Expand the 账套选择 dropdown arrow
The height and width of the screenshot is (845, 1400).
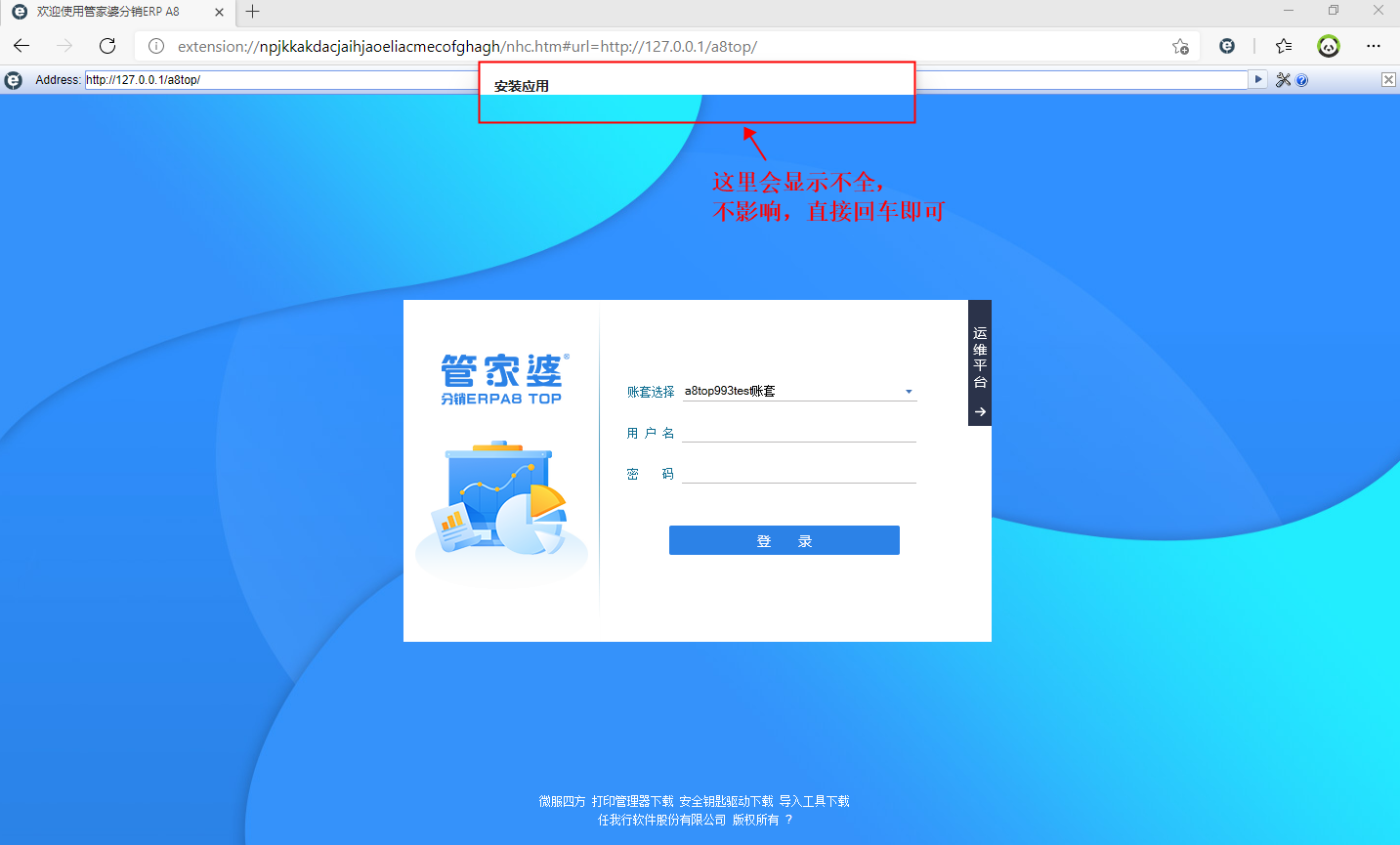point(909,392)
